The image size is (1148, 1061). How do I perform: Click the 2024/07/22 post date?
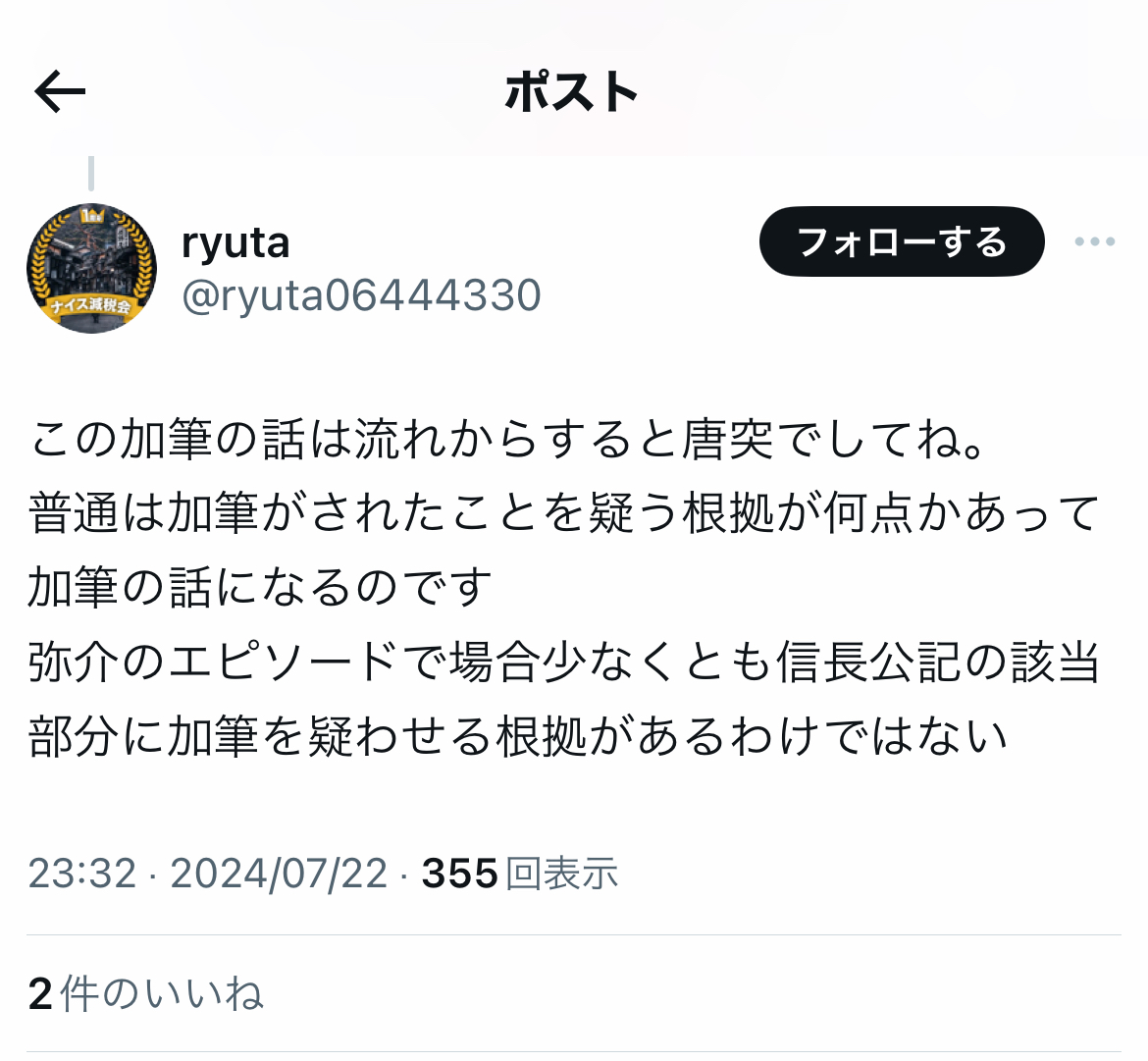(279, 874)
